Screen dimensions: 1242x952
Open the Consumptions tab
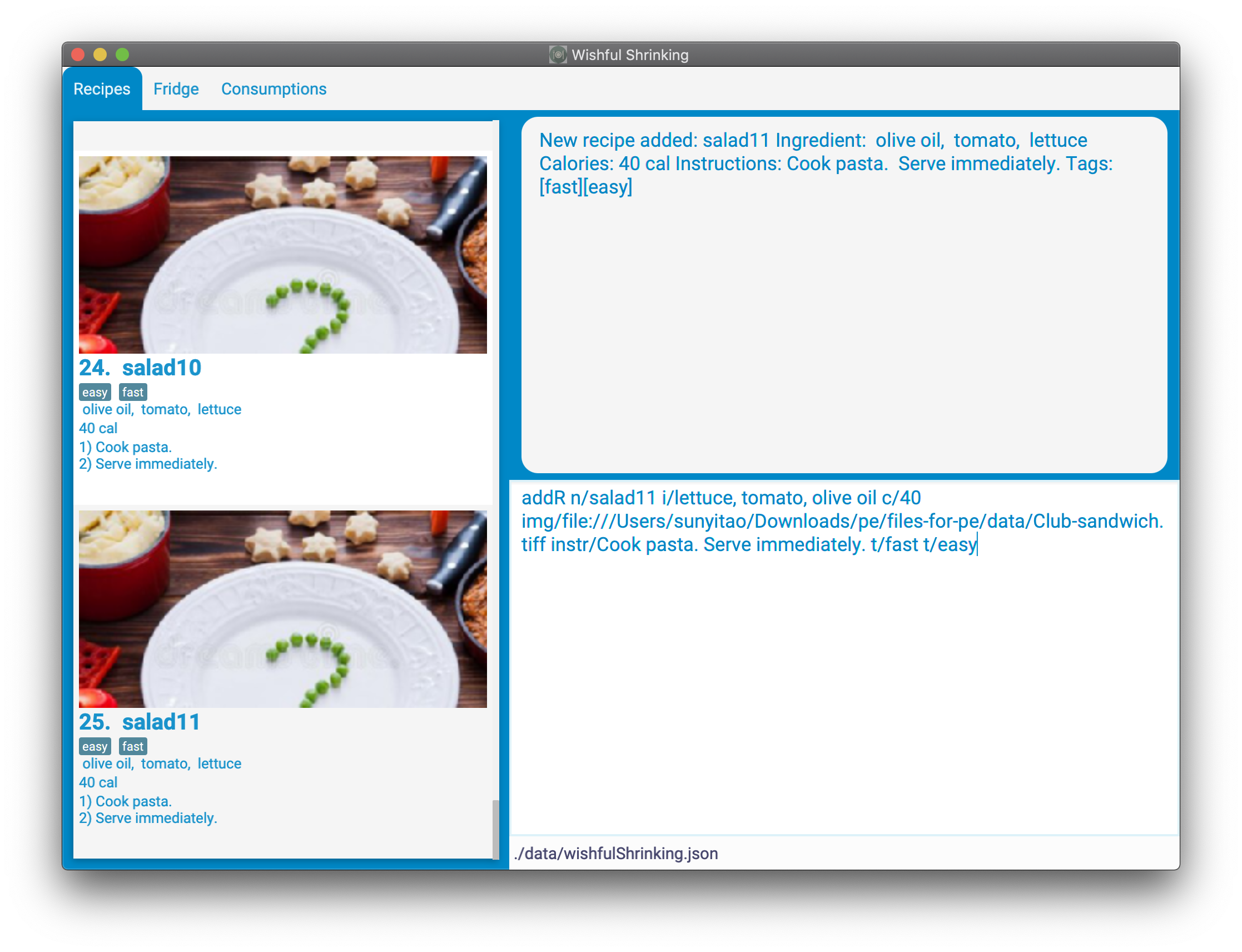click(274, 89)
